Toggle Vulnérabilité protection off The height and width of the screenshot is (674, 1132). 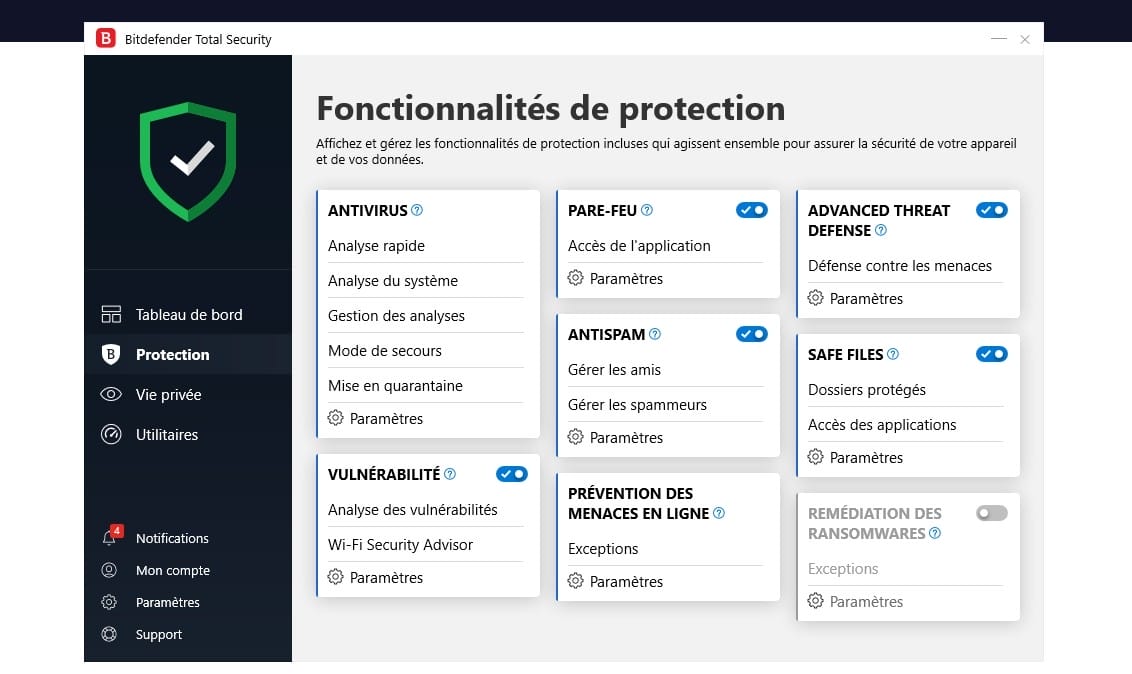tap(512, 474)
